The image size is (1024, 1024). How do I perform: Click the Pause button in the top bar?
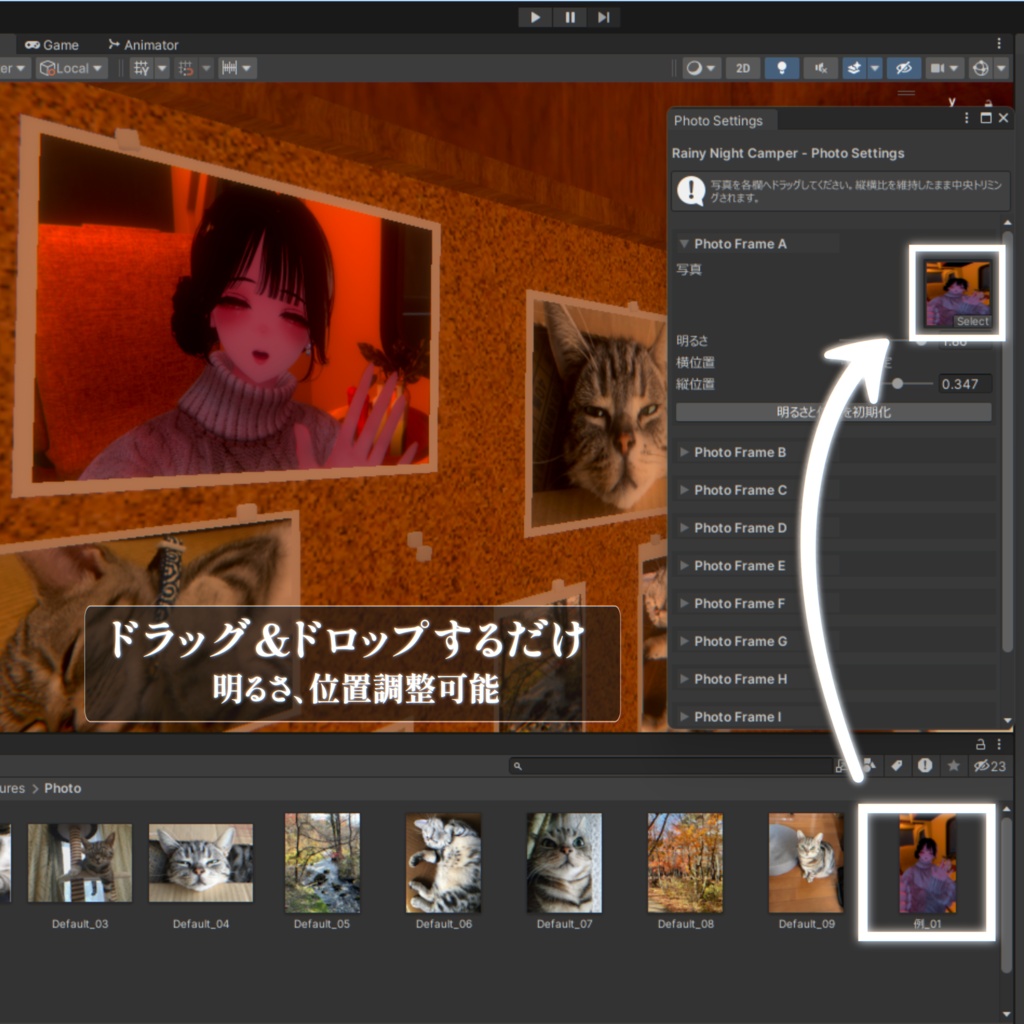[569, 17]
